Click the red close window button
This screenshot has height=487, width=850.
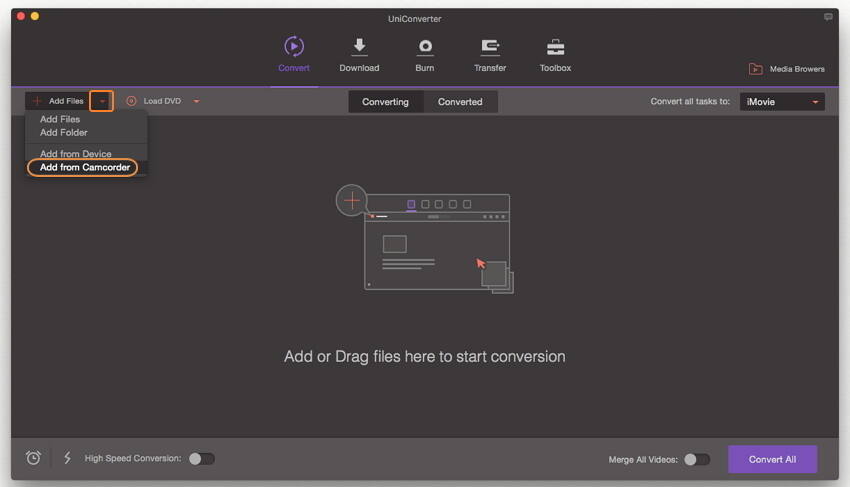(x=21, y=16)
